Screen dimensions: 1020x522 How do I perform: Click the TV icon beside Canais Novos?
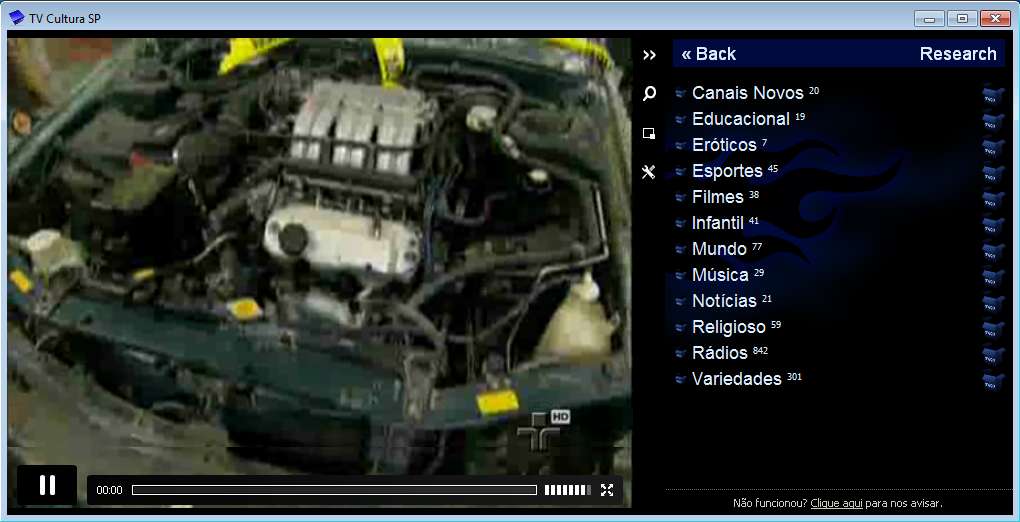click(x=993, y=94)
